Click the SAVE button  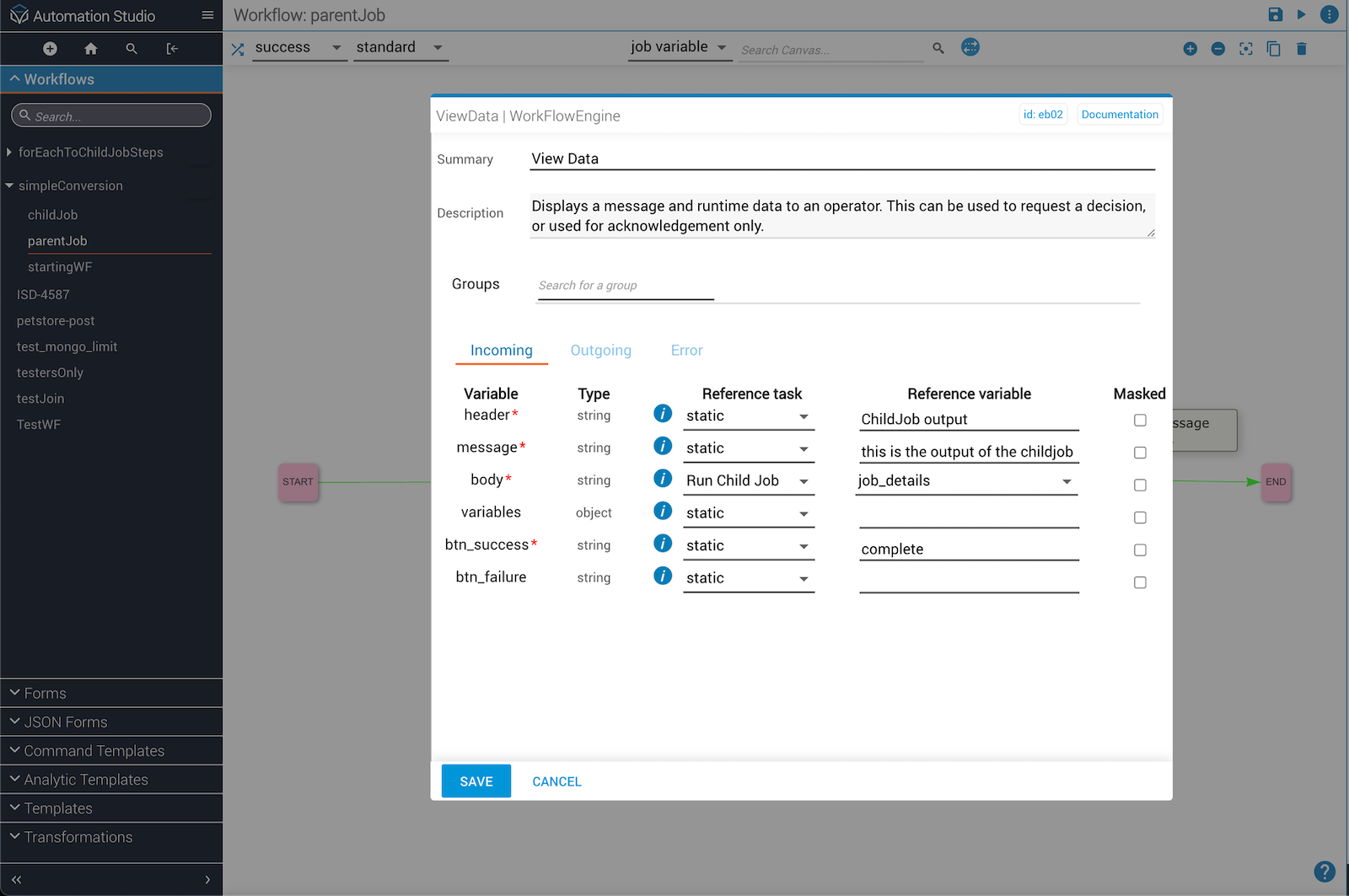point(476,781)
